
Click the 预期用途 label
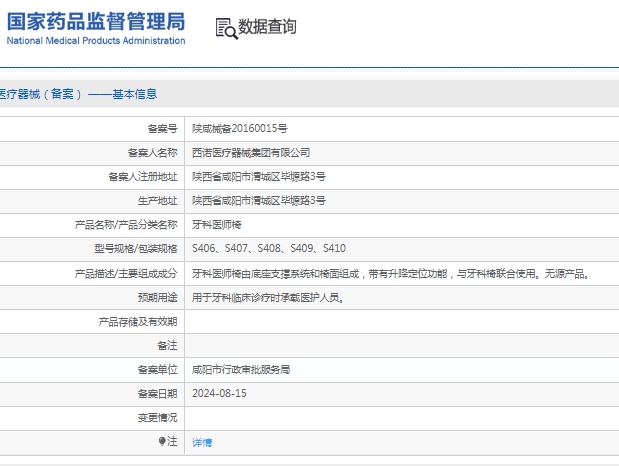[x=158, y=297]
